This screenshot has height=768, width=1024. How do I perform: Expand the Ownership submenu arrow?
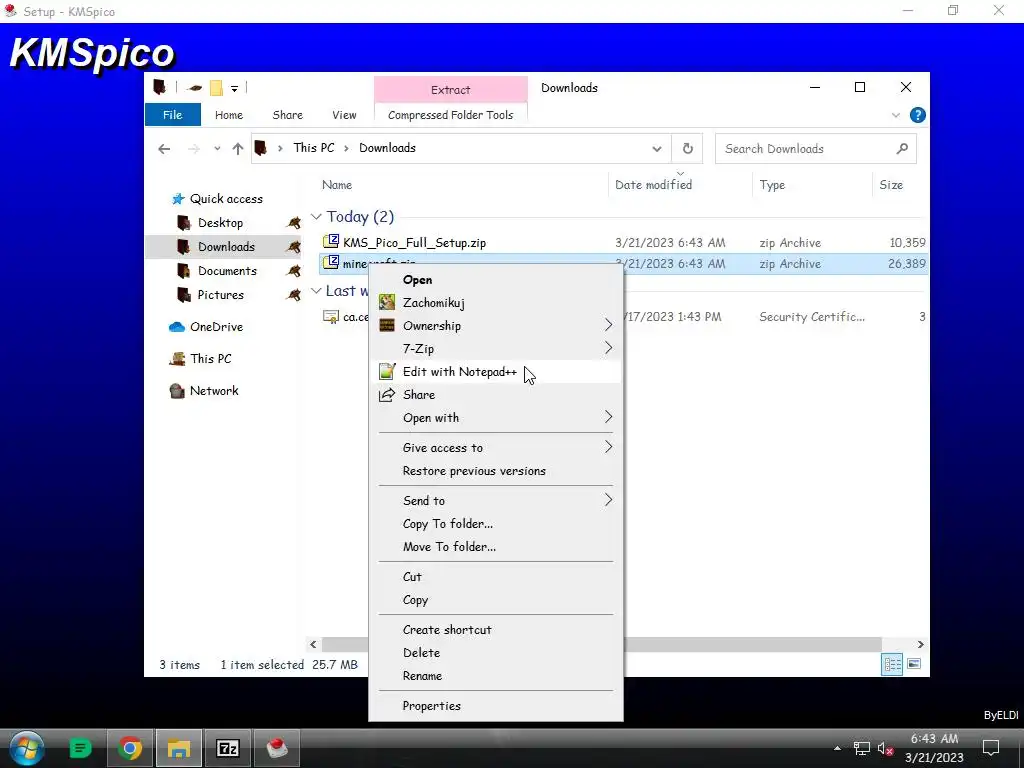coord(608,325)
